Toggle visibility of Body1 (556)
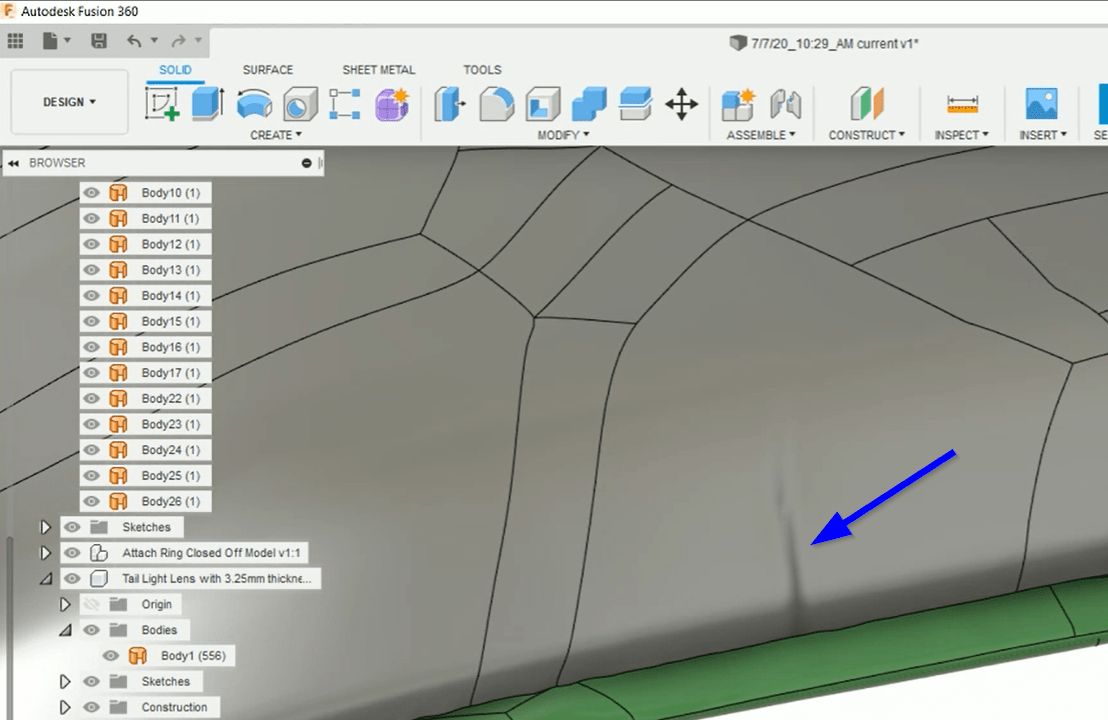This screenshot has width=1108, height=720. point(110,655)
